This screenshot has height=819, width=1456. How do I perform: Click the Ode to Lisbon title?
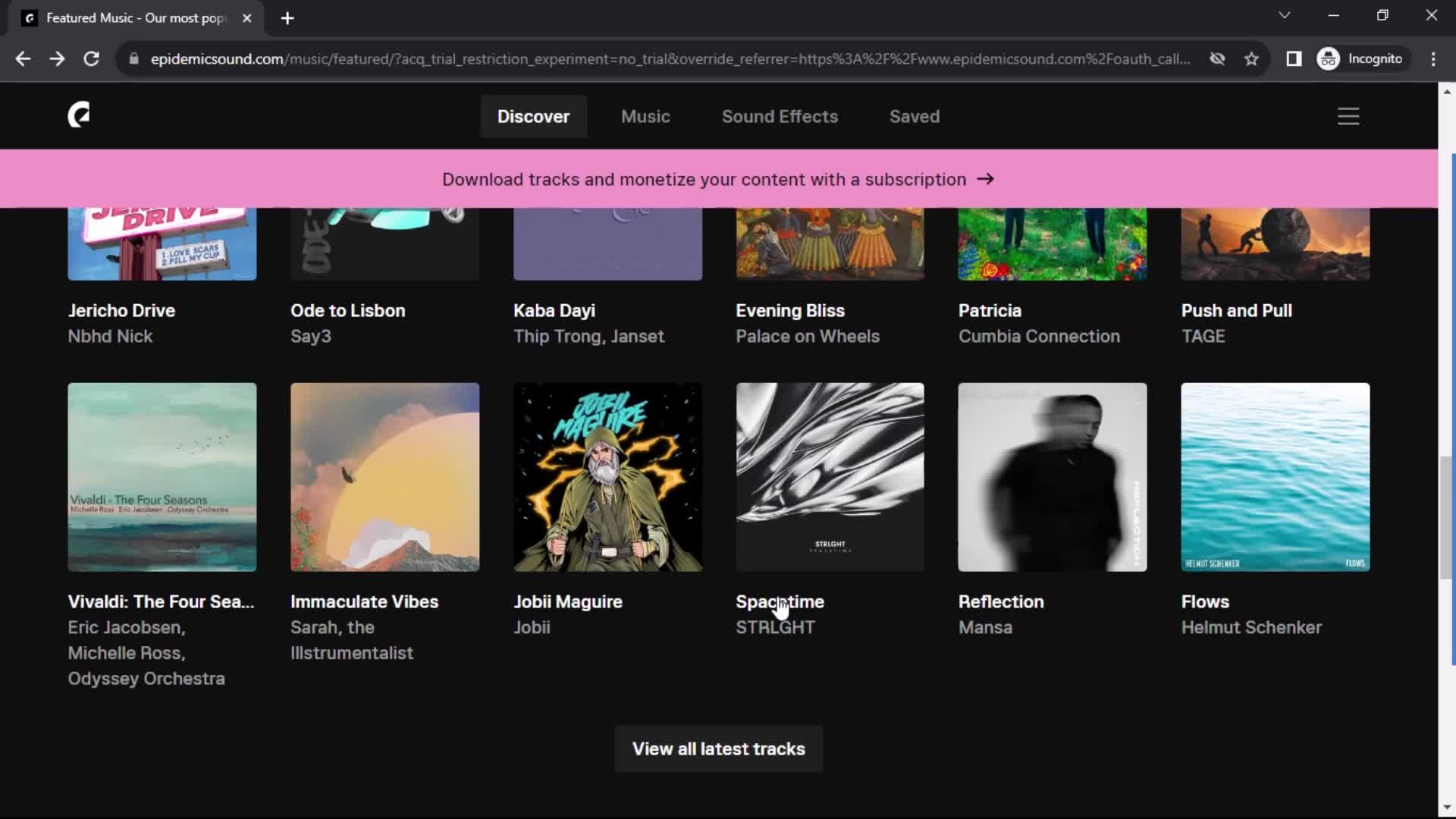(x=348, y=311)
